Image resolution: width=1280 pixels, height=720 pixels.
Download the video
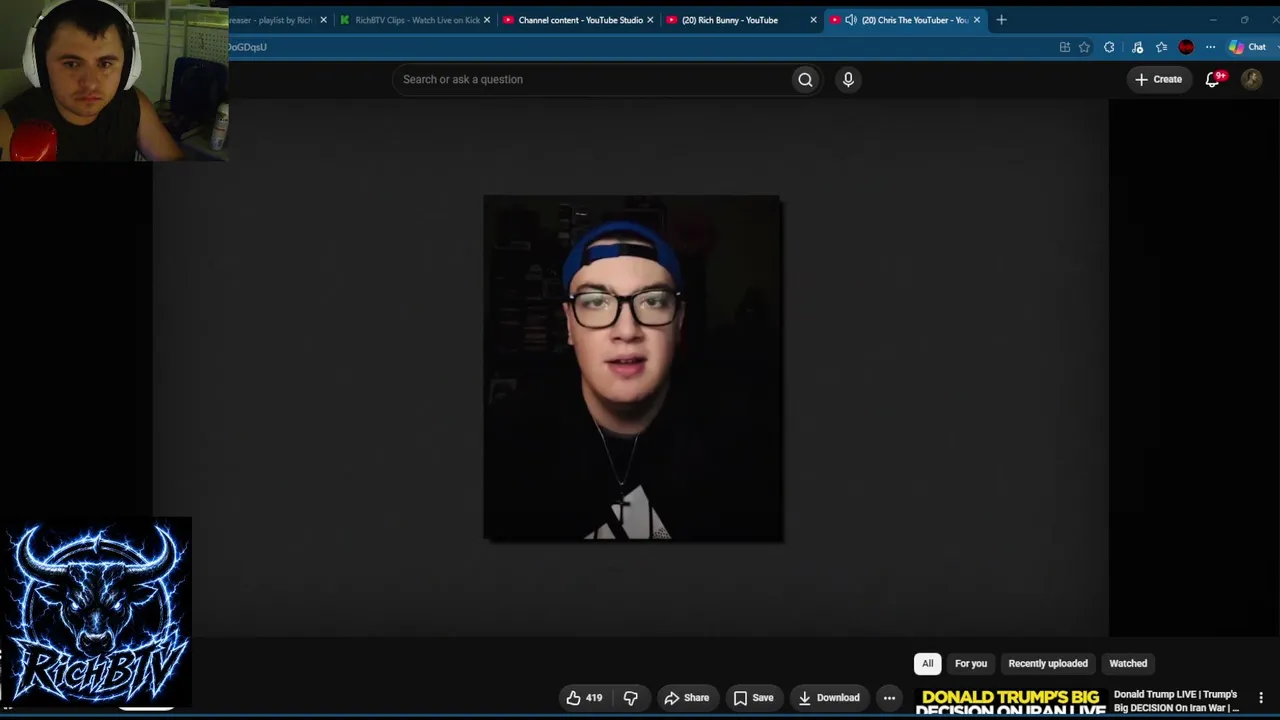[829, 698]
